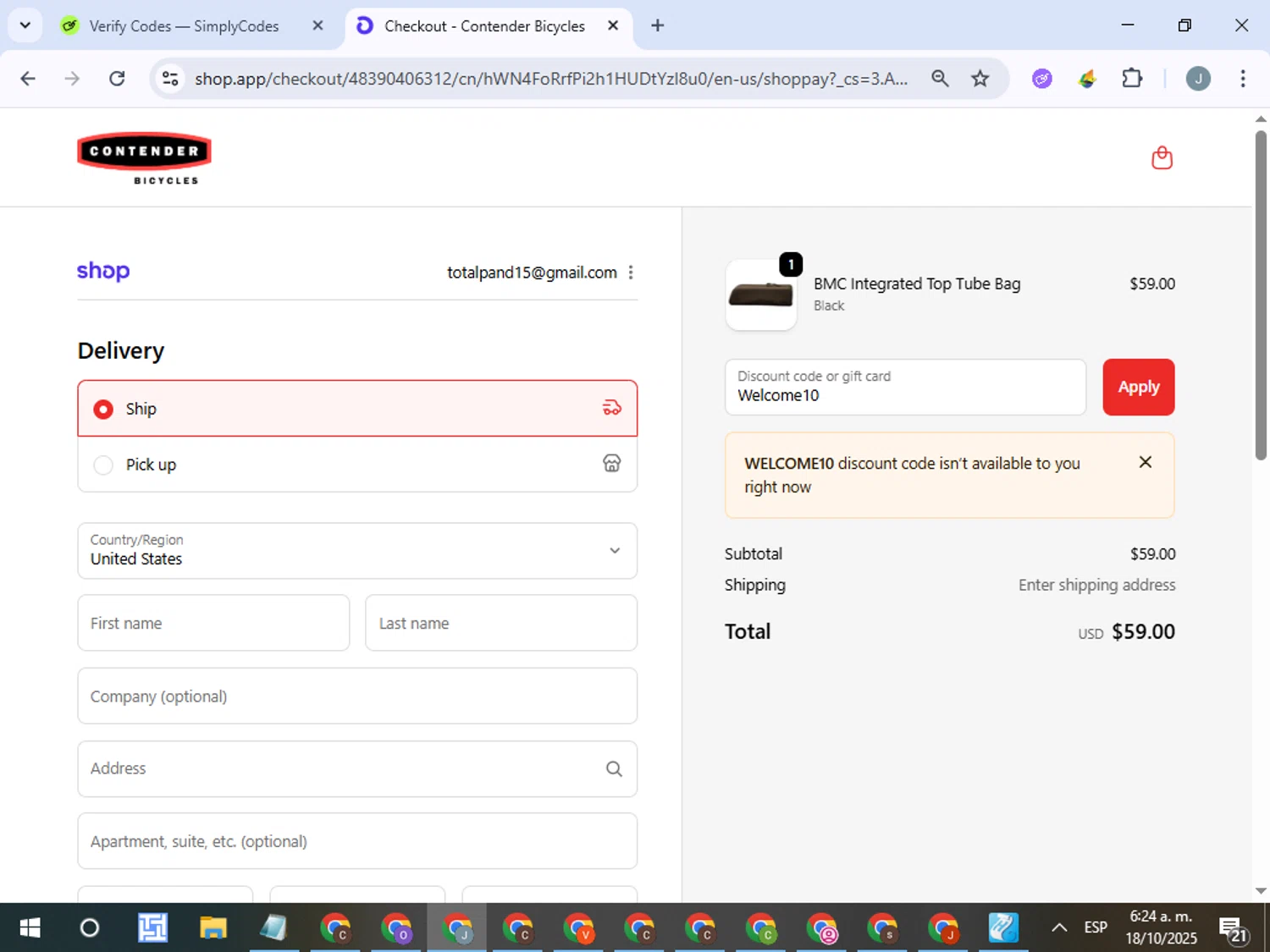1270x952 pixels.
Task: Open the tab search dropdown arrow
Action: click(x=25, y=25)
